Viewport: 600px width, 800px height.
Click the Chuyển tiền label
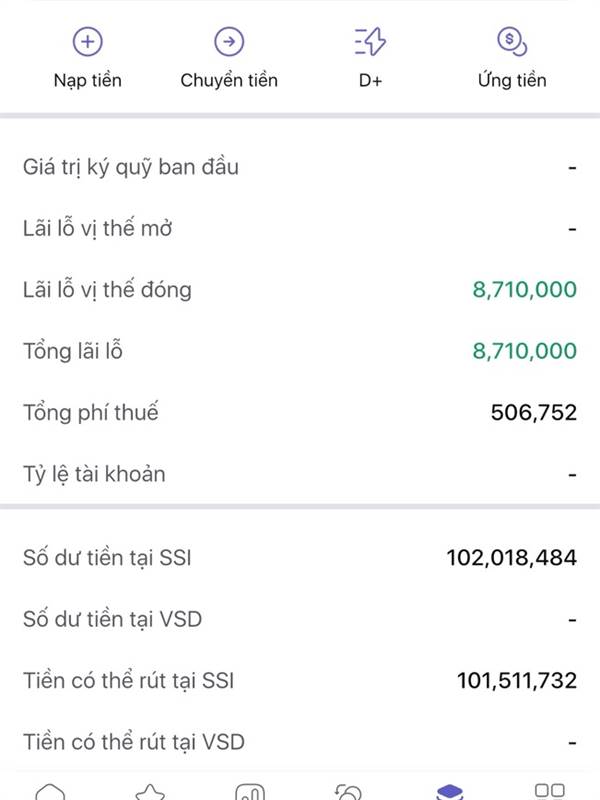[229, 80]
